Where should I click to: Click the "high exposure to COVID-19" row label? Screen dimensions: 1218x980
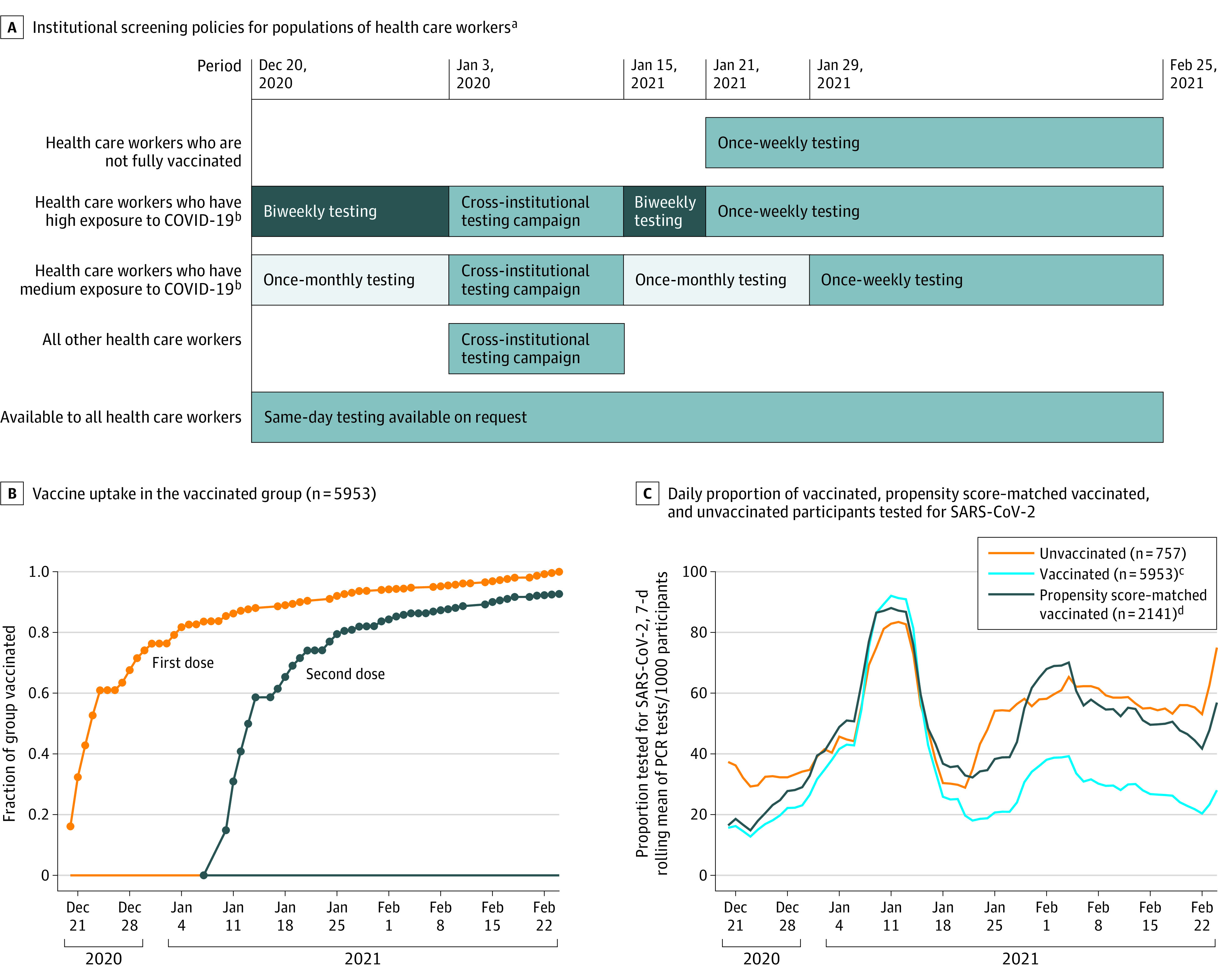click(x=139, y=211)
